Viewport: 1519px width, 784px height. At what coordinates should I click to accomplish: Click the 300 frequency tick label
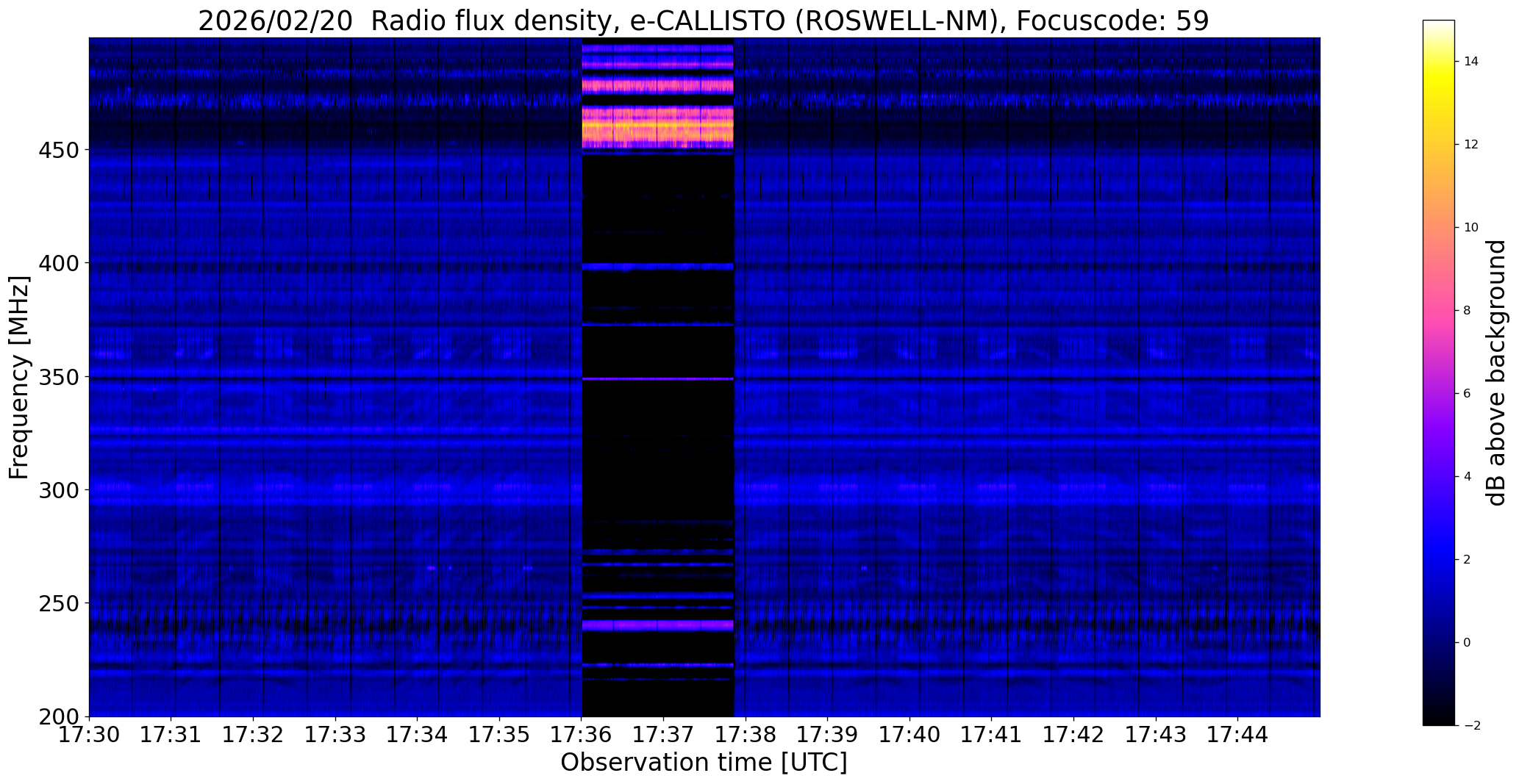tap(58, 490)
